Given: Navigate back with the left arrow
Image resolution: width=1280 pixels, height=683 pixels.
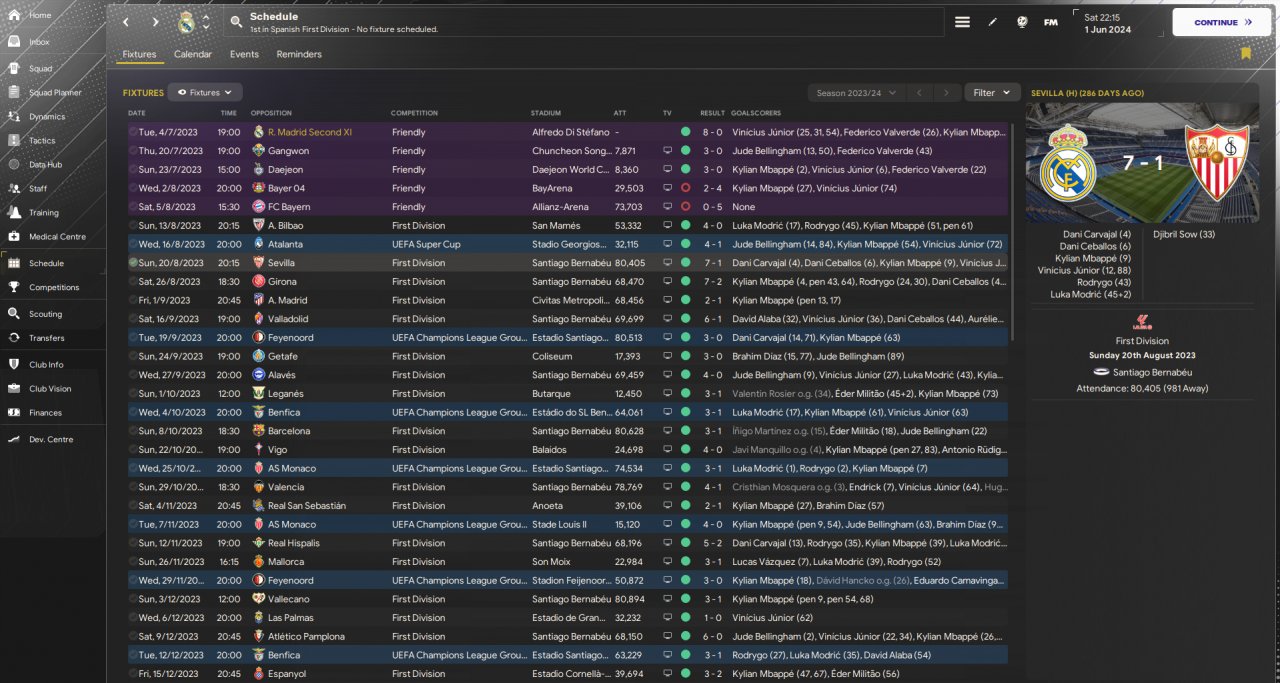Looking at the screenshot, I should click(x=125, y=22).
